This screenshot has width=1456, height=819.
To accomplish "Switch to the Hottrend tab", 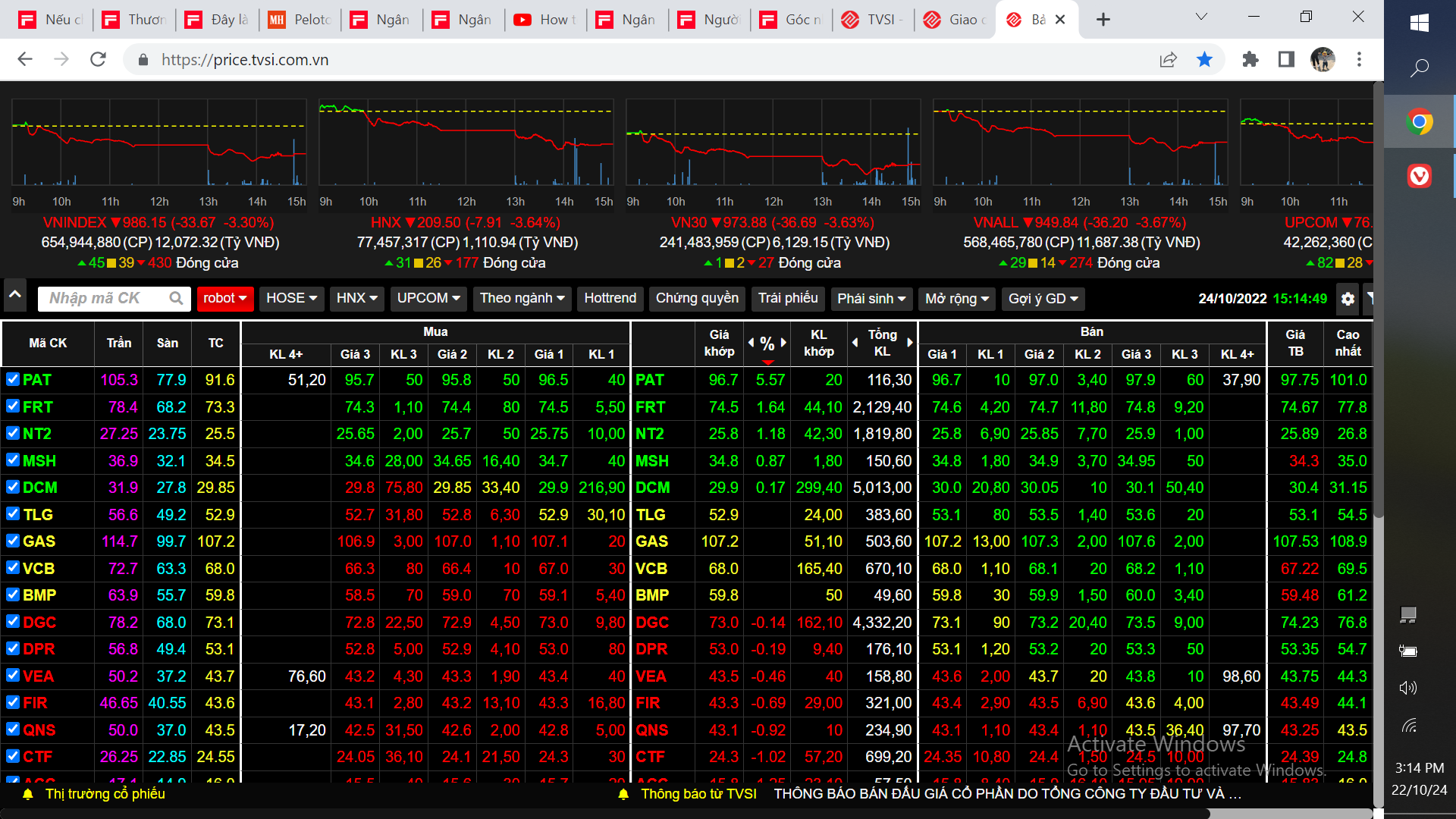I will [x=610, y=299].
